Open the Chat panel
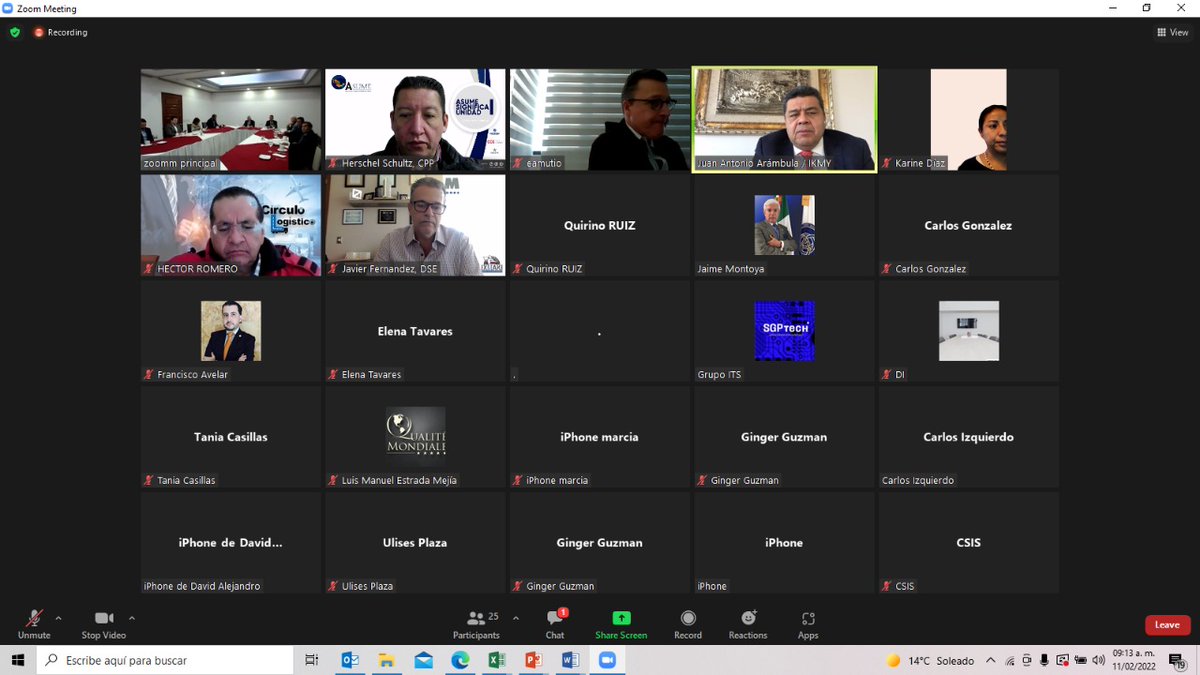The width and height of the screenshot is (1200, 675). click(x=555, y=624)
